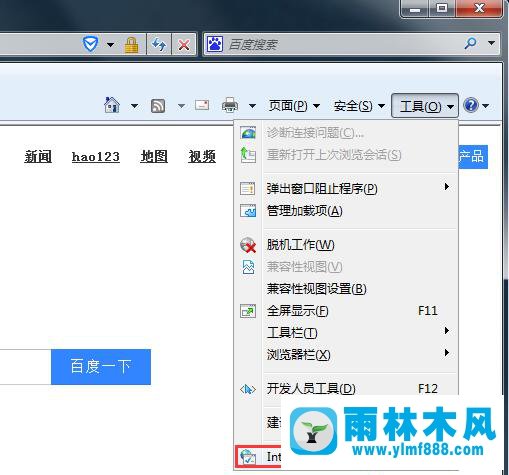Open the 页面(P) menu
The height and width of the screenshot is (475, 509).
(x=294, y=106)
